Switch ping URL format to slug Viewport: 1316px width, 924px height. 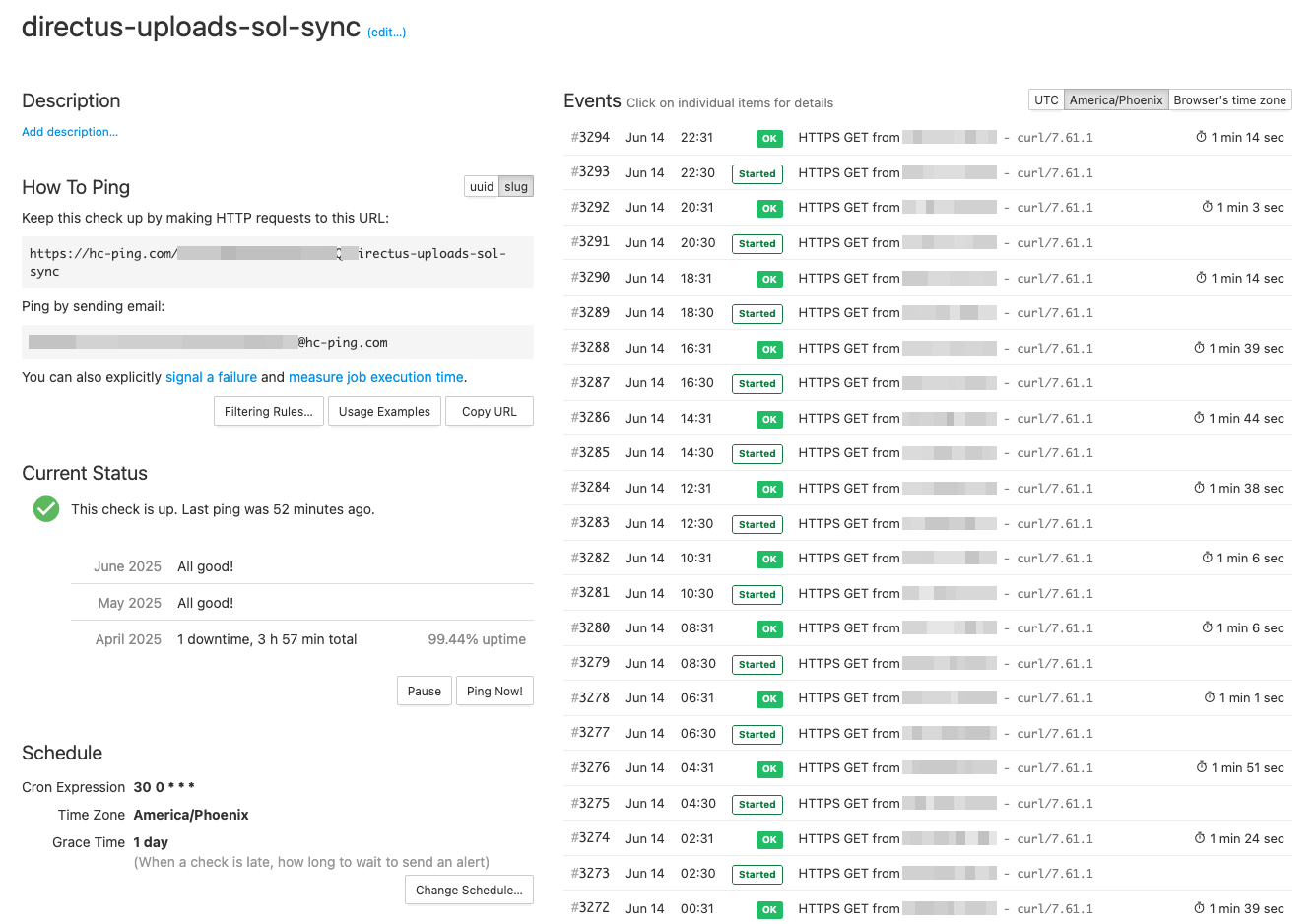516,187
